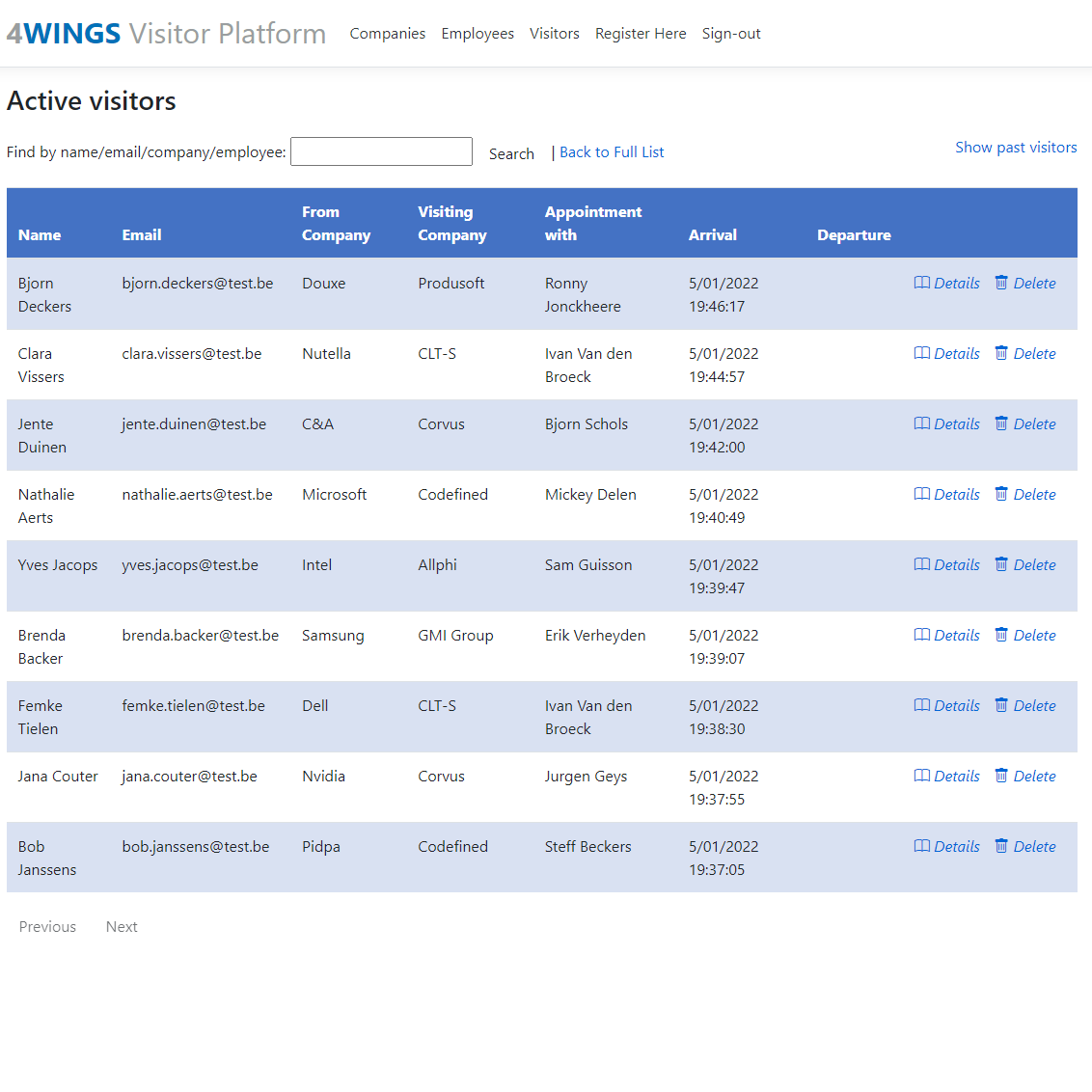The image size is (1092, 1092).
Task: Click the Nutella company cell
Action: pyautogui.click(x=326, y=353)
